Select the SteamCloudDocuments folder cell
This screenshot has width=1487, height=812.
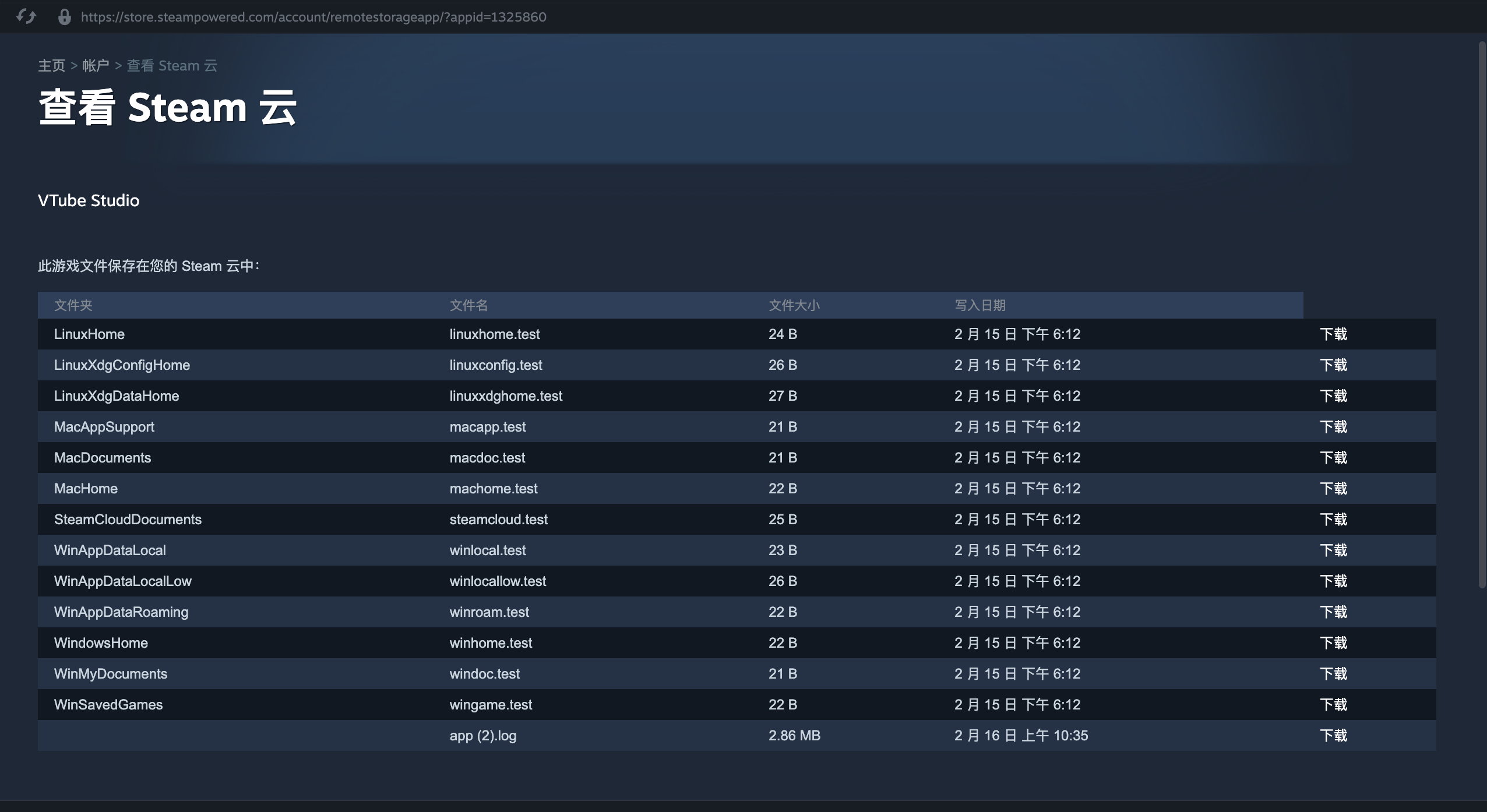tap(128, 520)
